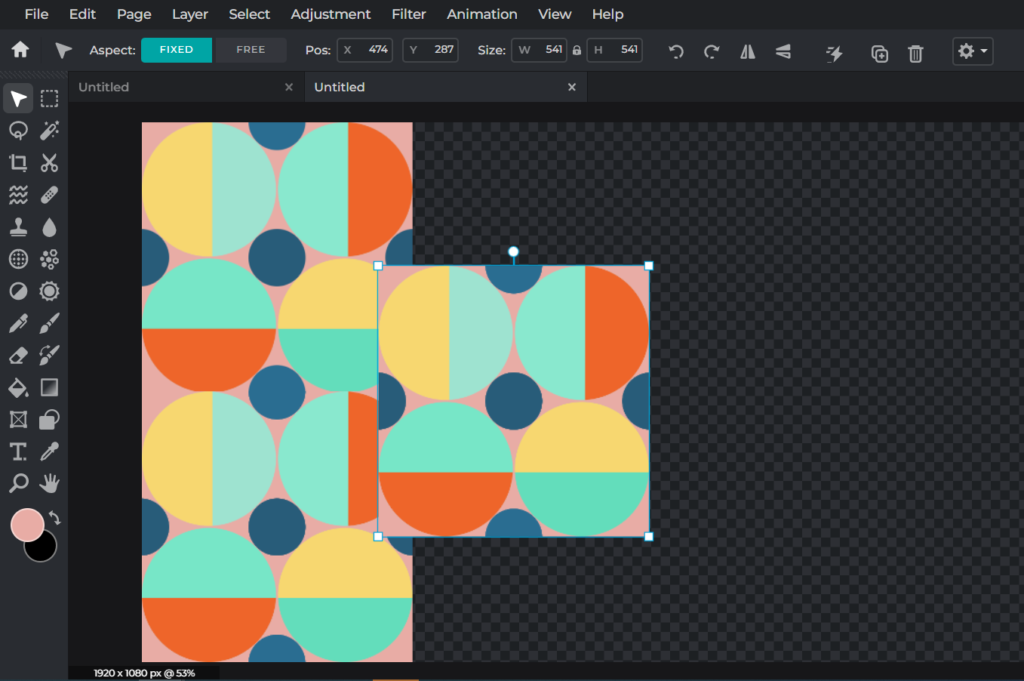Switch to the first Untitled tab
1024x681 pixels.
103,87
